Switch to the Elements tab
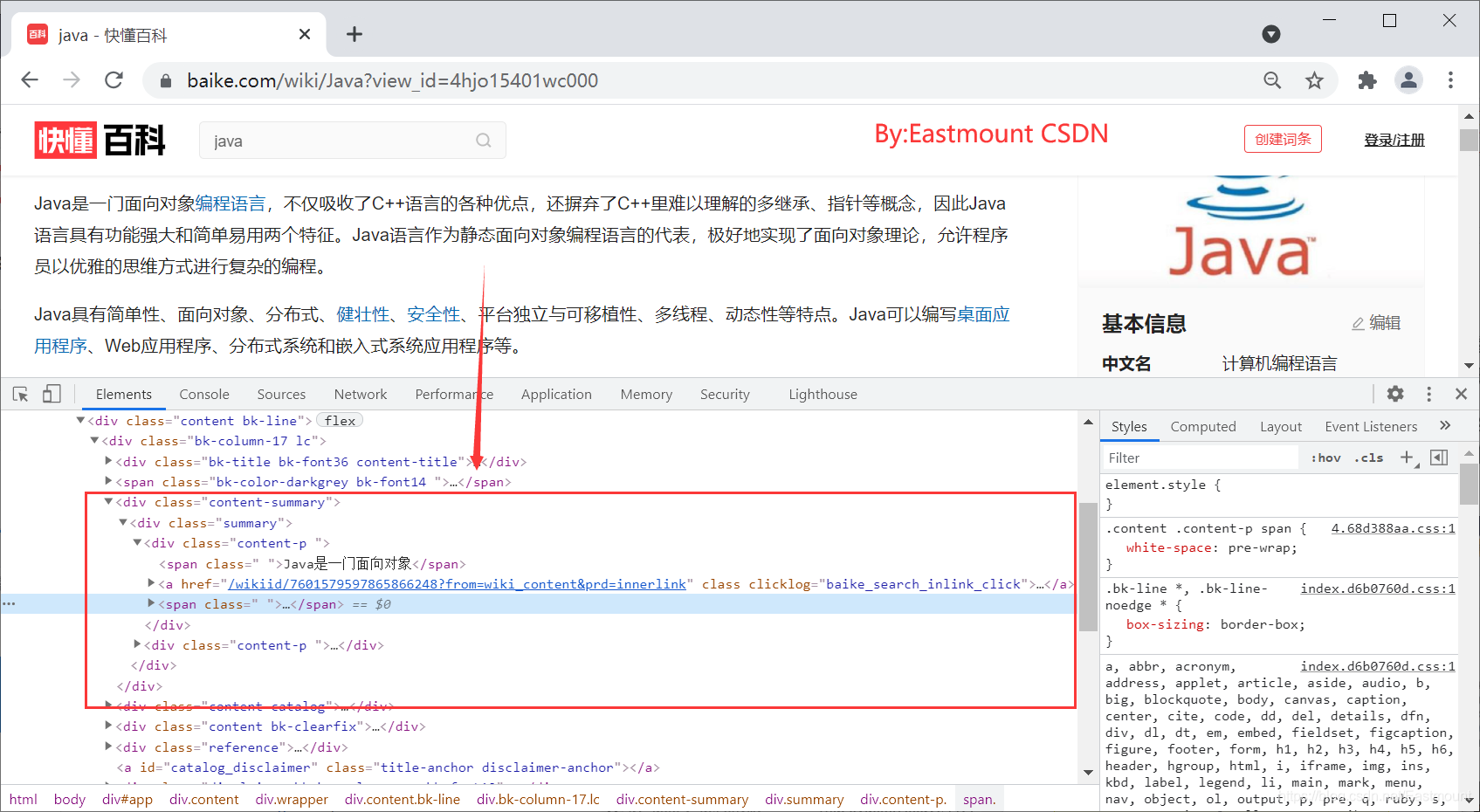The width and height of the screenshot is (1480, 812). (x=124, y=395)
